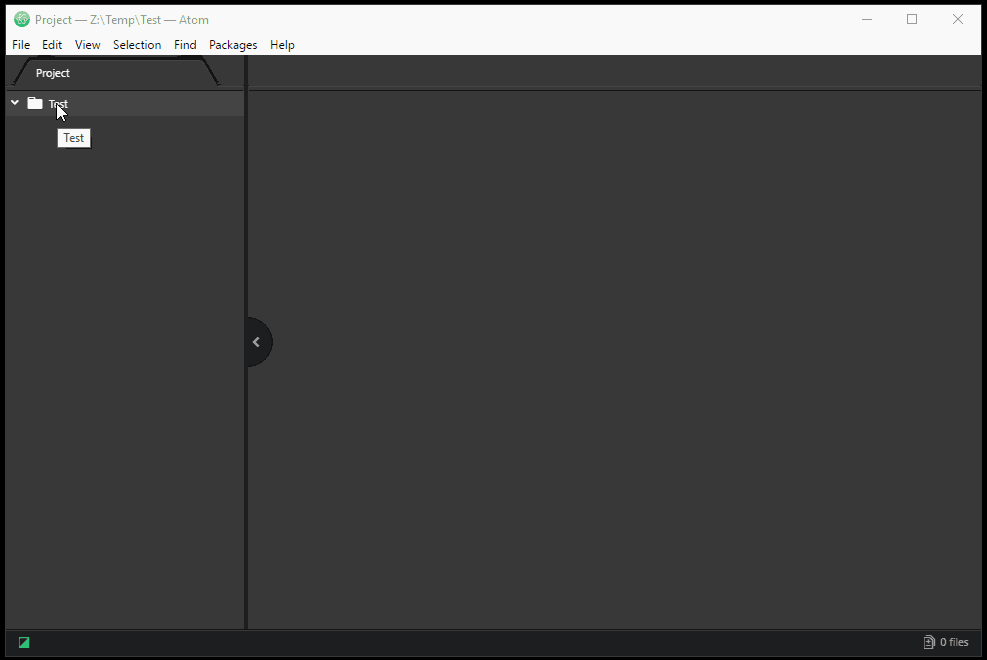The image size is (987, 660).
Task: Open the View menu
Action: (87, 45)
